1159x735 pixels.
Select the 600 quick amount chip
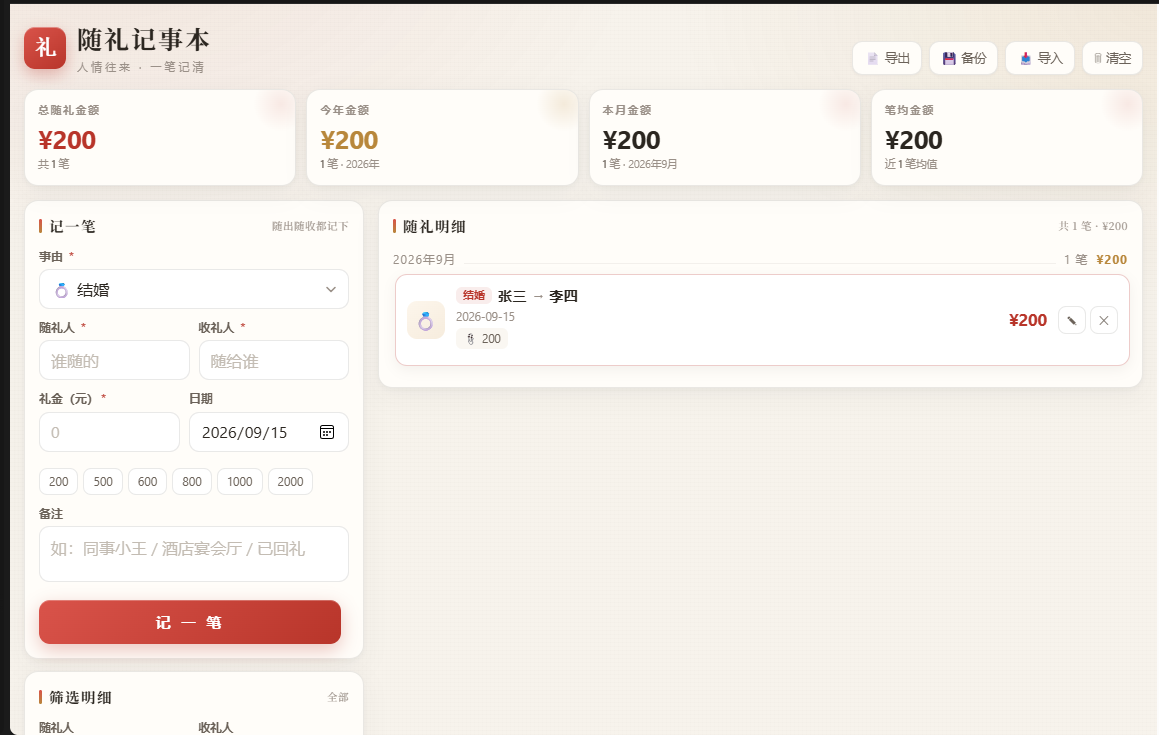point(148,481)
